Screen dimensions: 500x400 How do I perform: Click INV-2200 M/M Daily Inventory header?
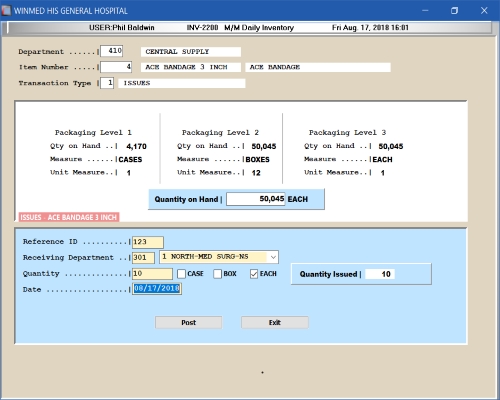point(240,28)
